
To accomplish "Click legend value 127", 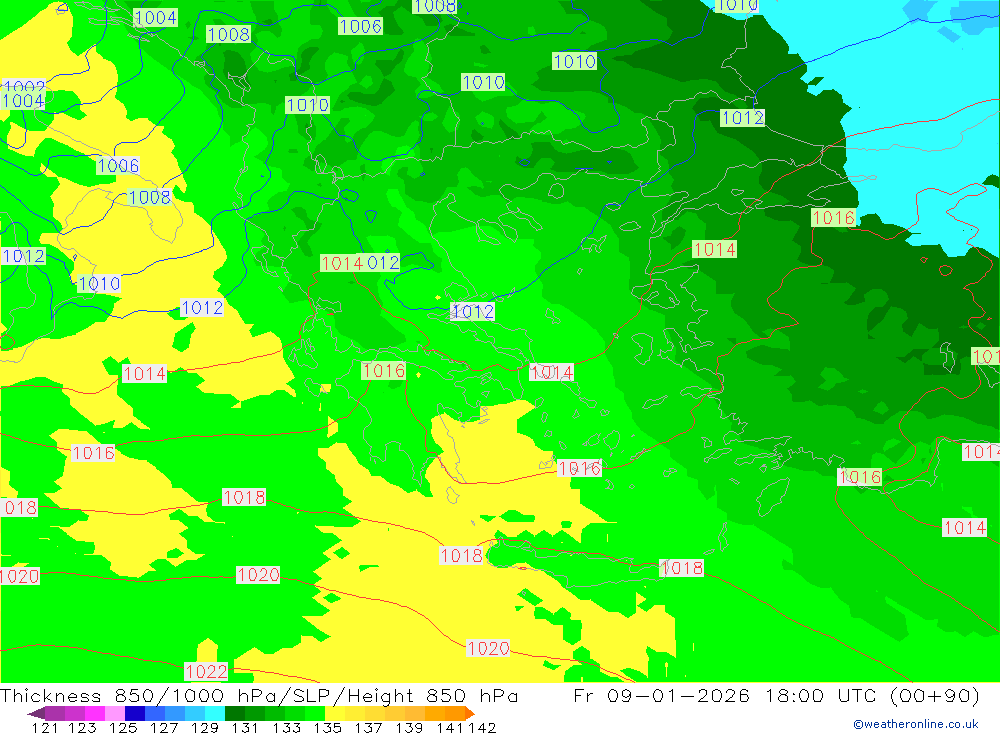I will point(164,727).
